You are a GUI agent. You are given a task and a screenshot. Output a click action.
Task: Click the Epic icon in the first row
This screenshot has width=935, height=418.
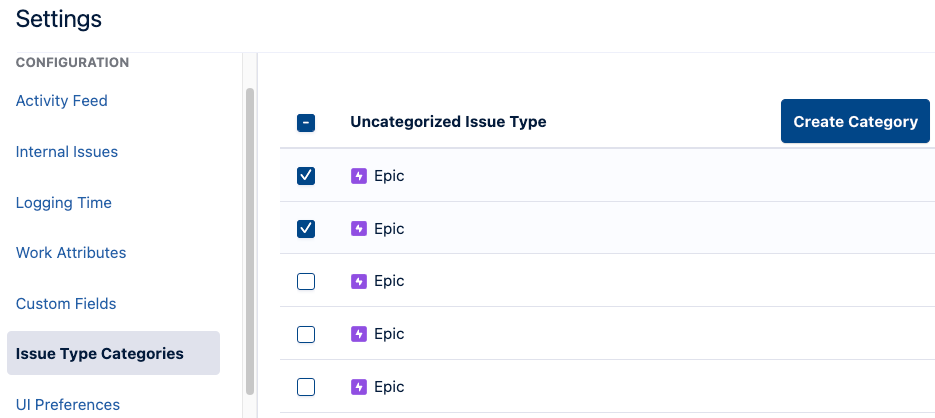pyautogui.click(x=359, y=176)
